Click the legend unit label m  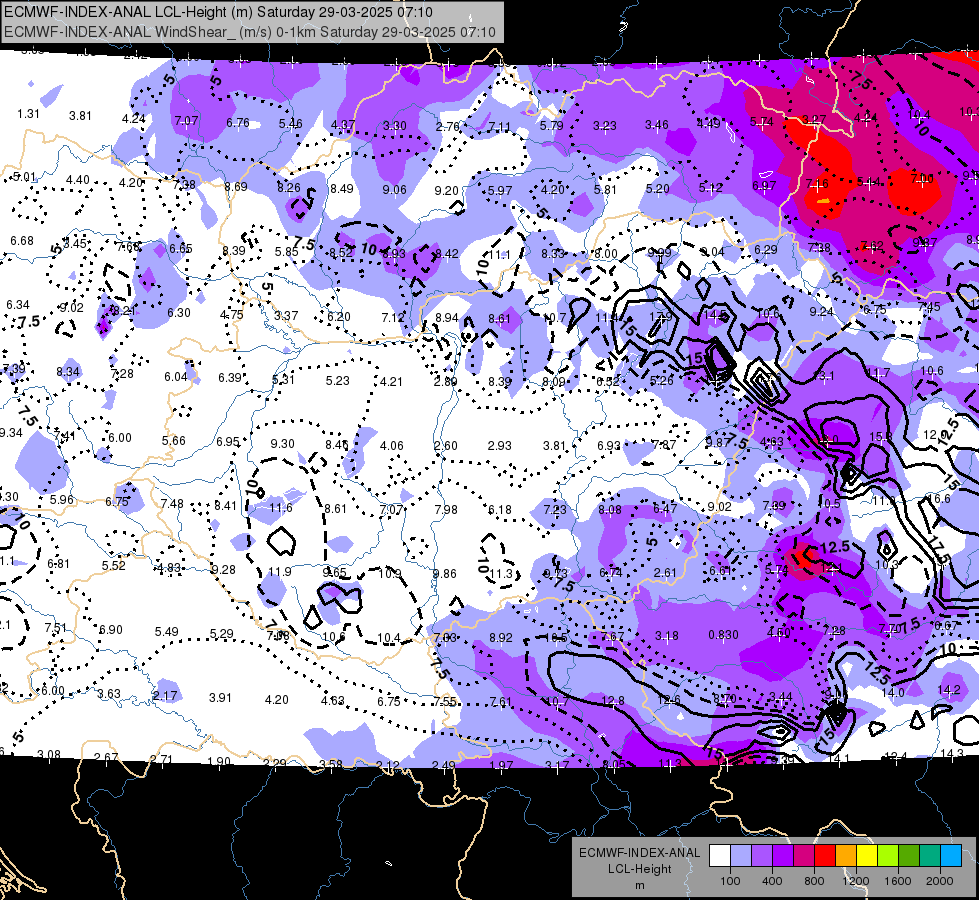tap(639, 885)
